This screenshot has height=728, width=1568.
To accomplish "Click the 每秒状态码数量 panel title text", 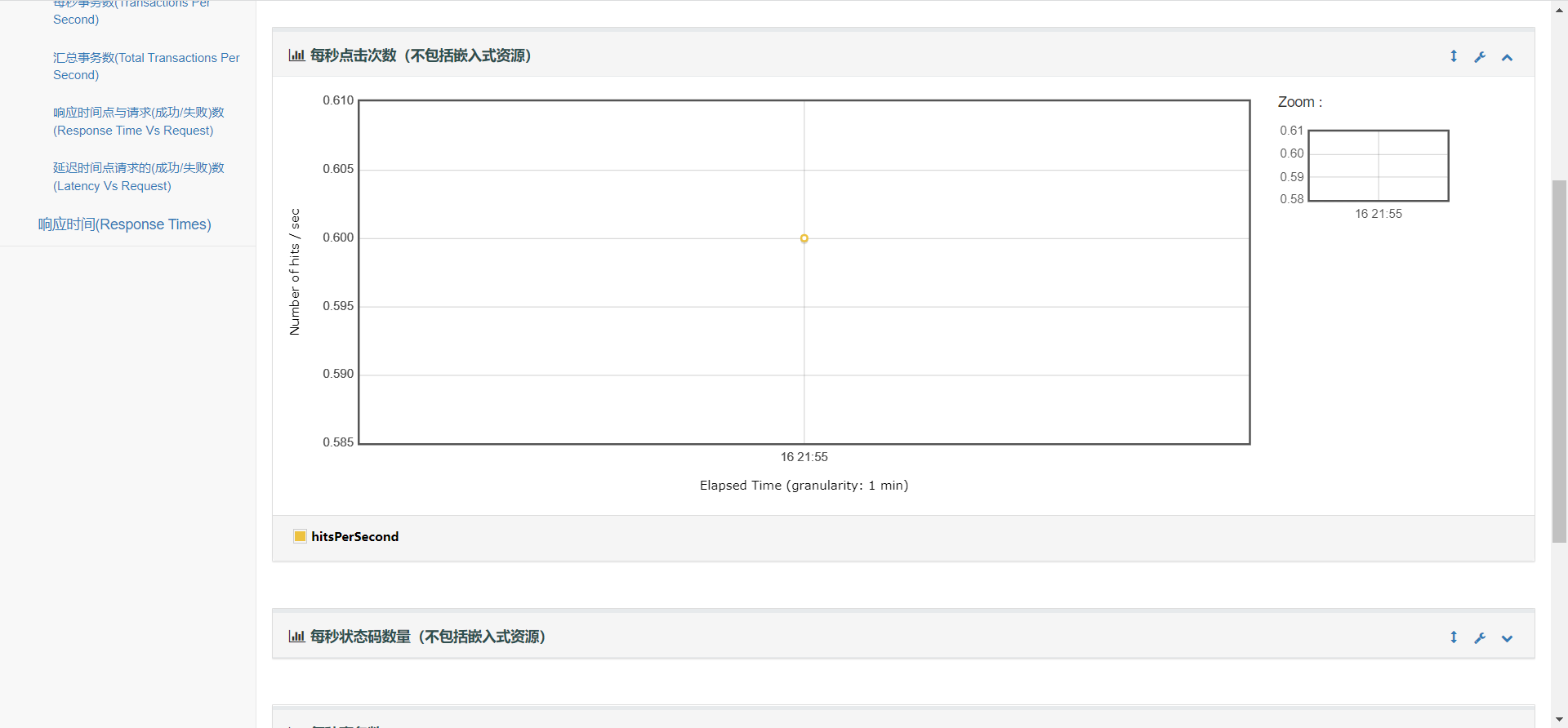I will pyautogui.click(x=428, y=637).
